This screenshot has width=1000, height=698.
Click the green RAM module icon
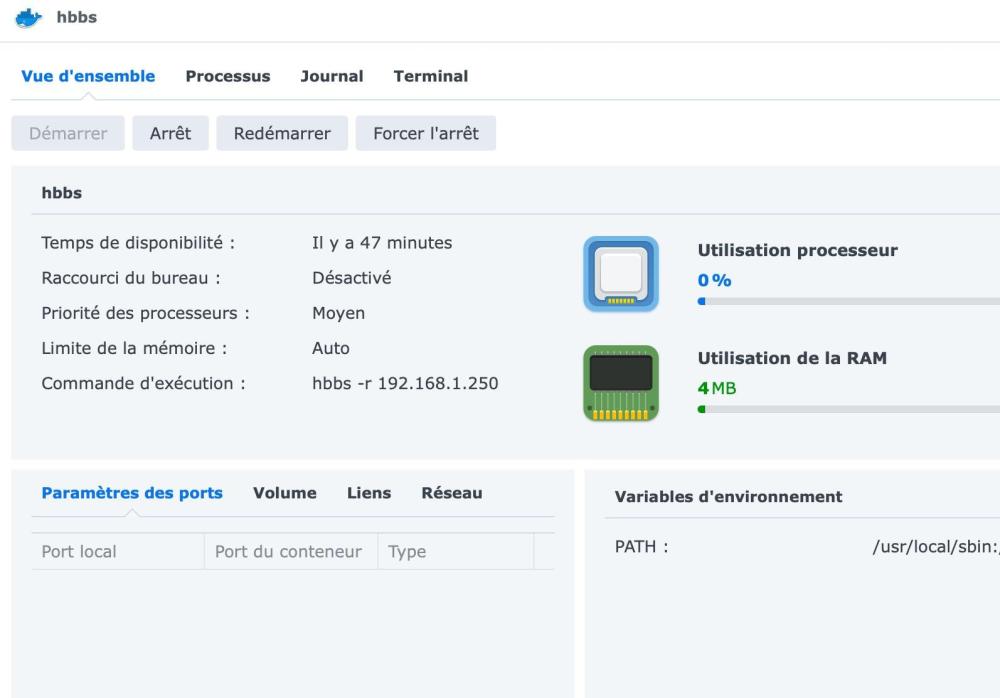click(x=621, y=383)
